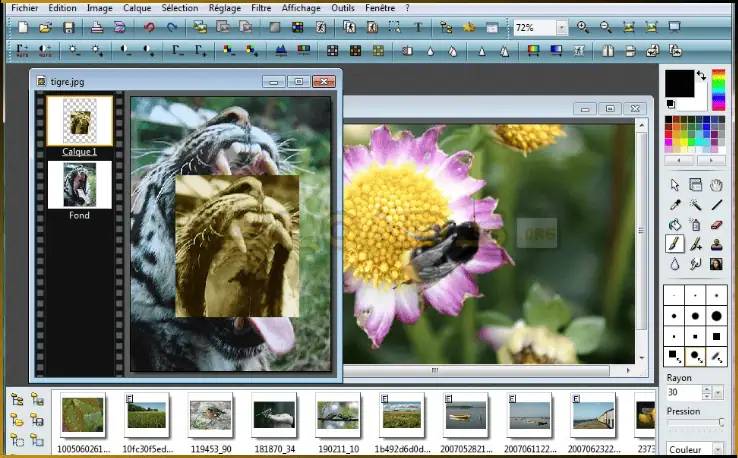The image size is (738, 458).
Task: Open the Sélection menu
Action: click(179, 8)
